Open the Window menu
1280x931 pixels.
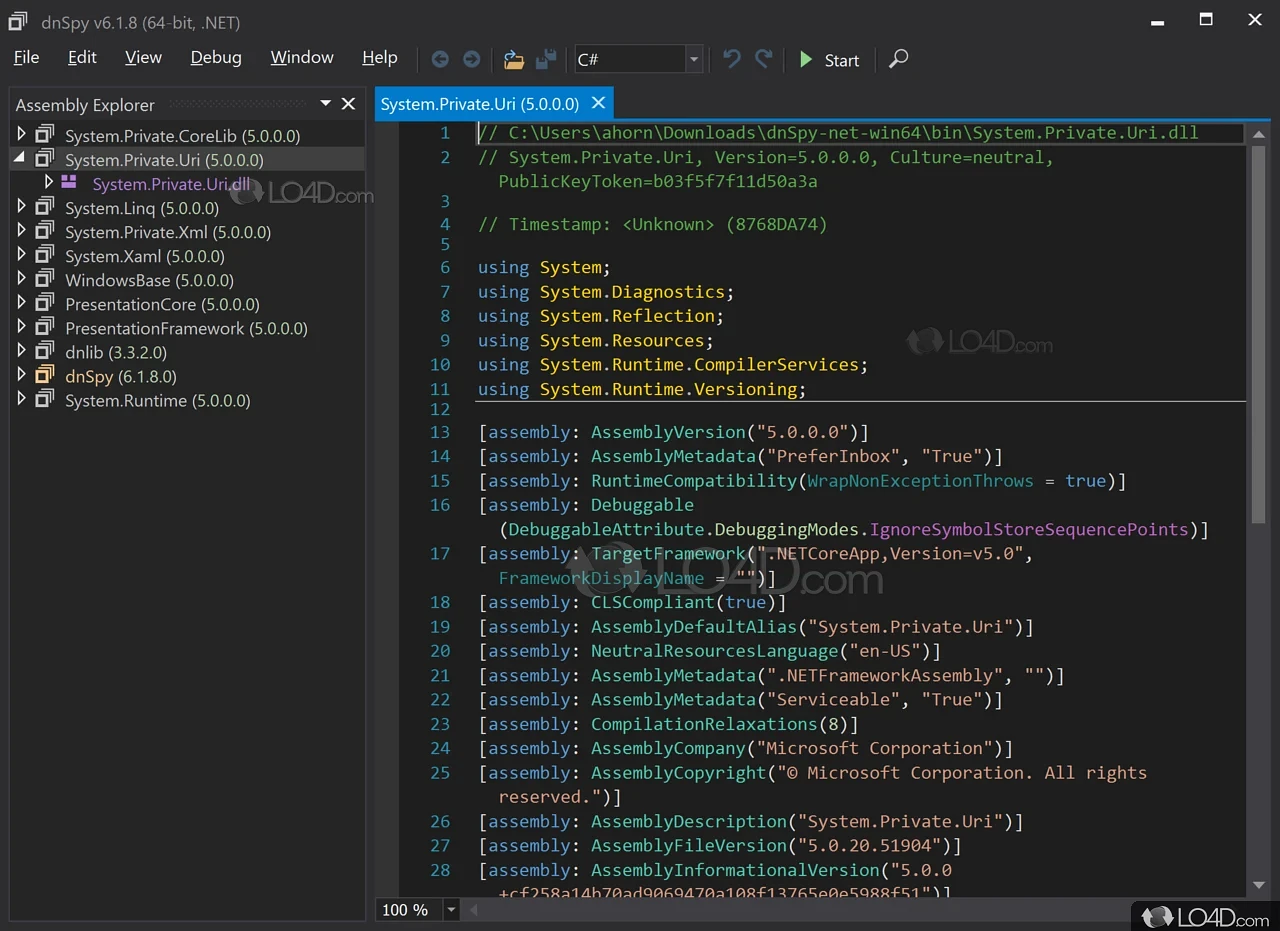pos(301,58)
